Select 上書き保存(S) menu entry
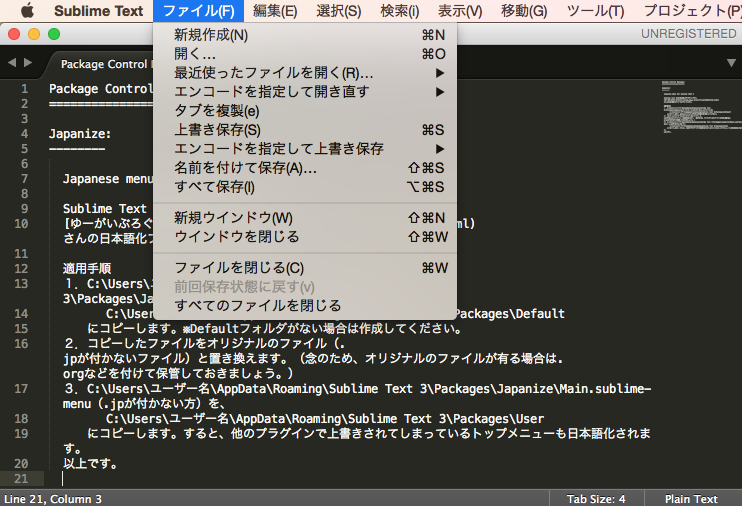 click(x=305, y=130)
